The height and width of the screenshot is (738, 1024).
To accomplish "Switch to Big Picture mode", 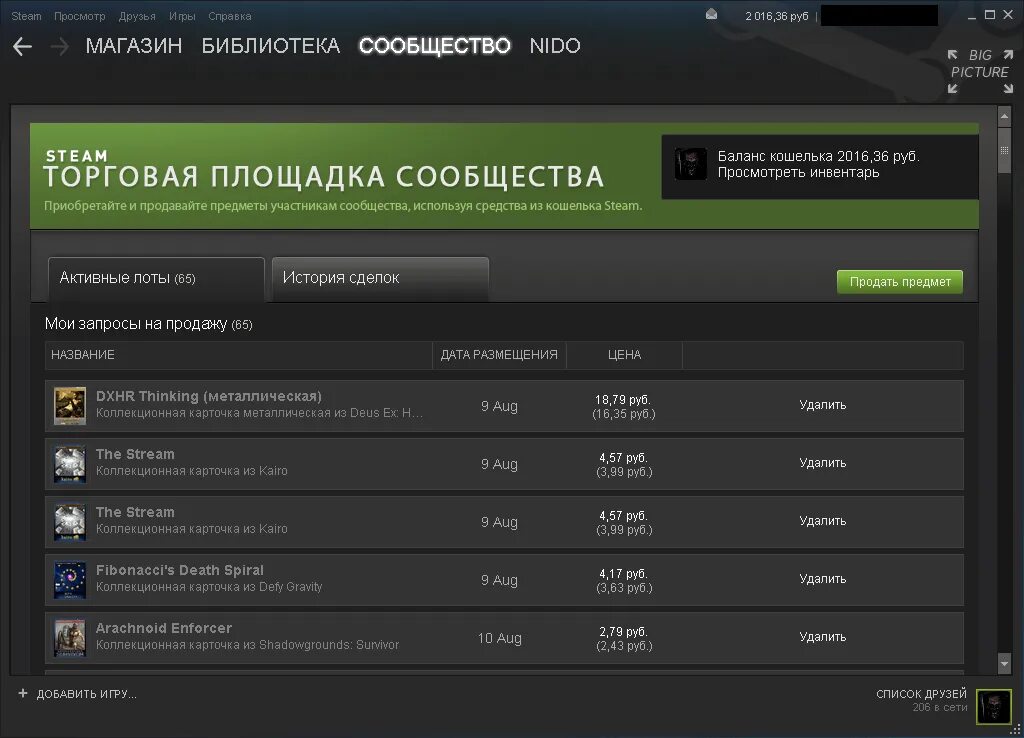I will pyautogui.click(x=980, y=72).
